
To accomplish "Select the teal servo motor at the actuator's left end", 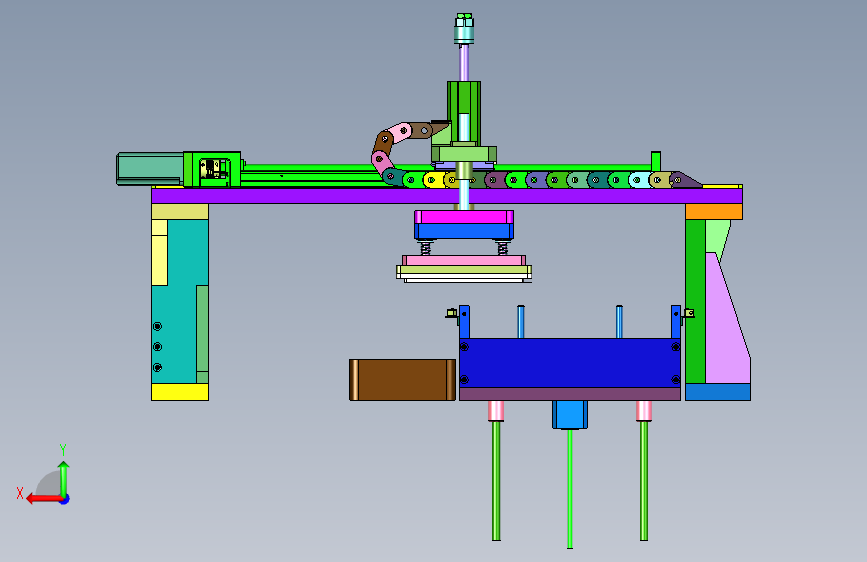I will tap(150, 168).
